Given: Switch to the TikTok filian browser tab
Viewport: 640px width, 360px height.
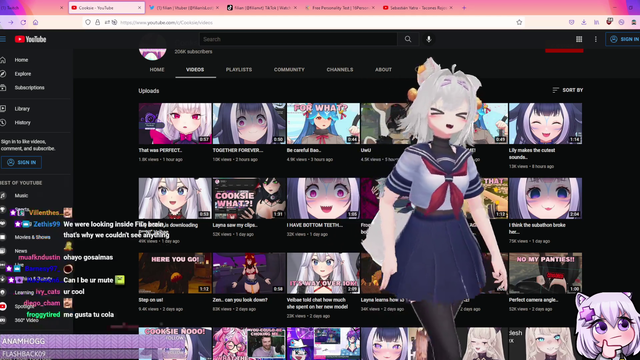Looking at the screenshot, I should (x=261, y=8).
